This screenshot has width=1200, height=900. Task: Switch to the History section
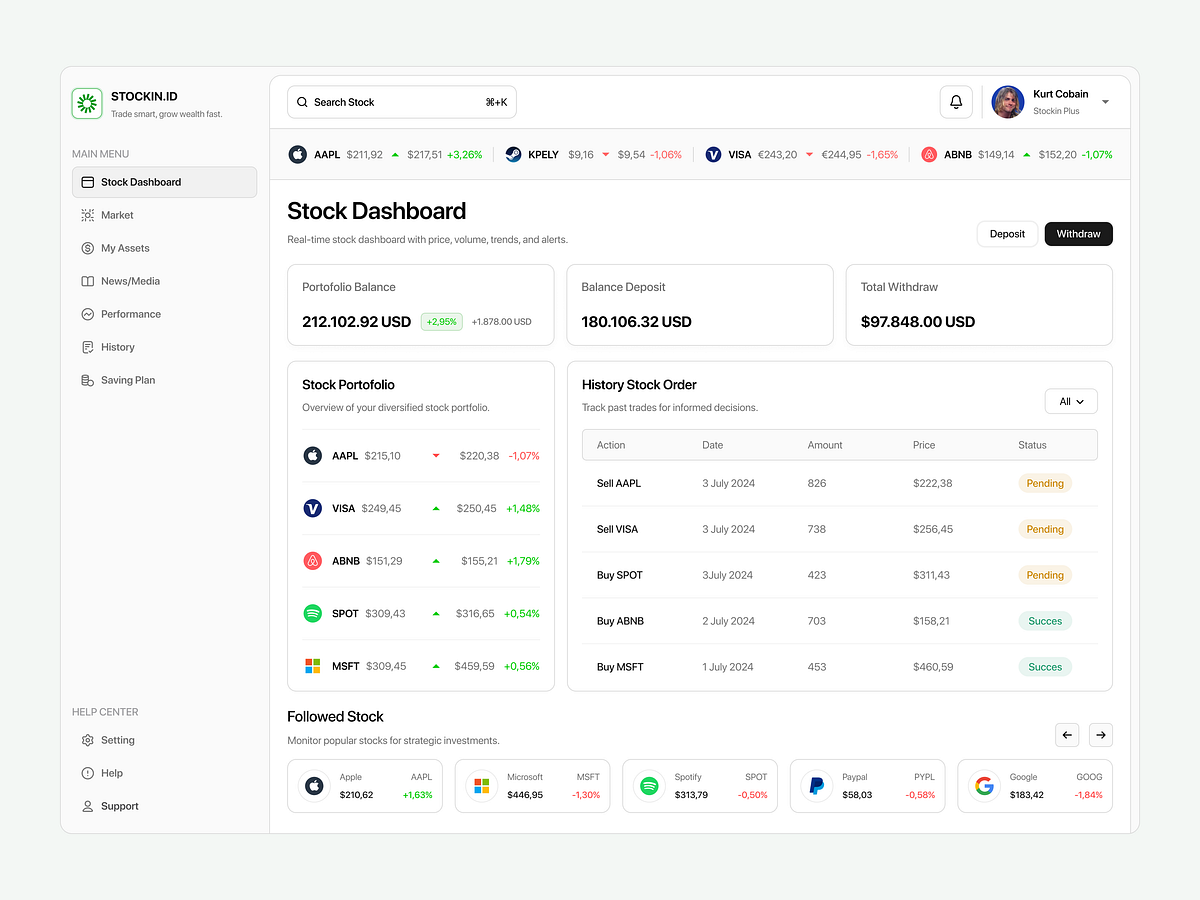(x=87, y=347)
